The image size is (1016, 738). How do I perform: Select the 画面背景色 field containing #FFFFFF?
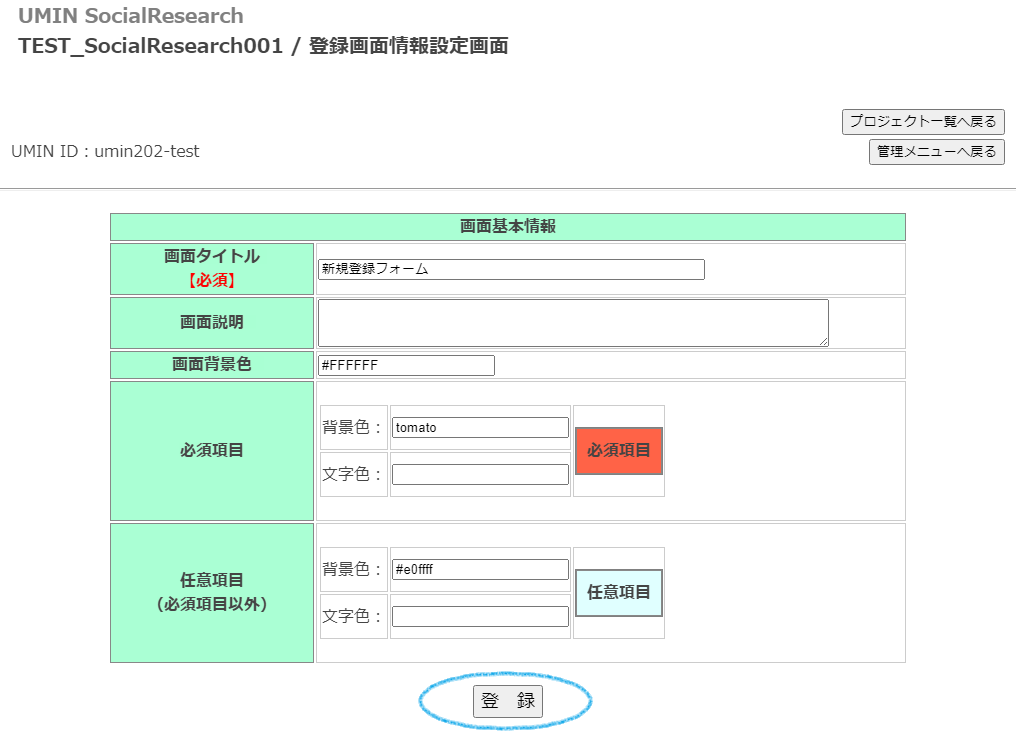(x=406, y=365)
